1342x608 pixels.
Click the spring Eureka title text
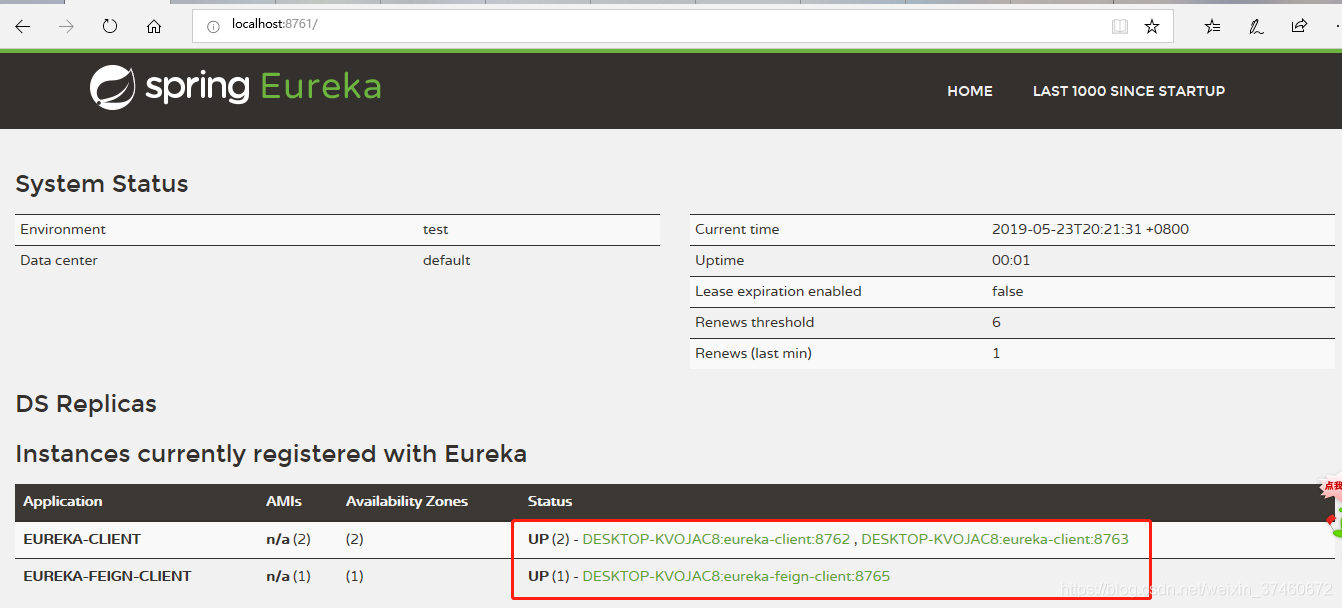pos(263,87)
